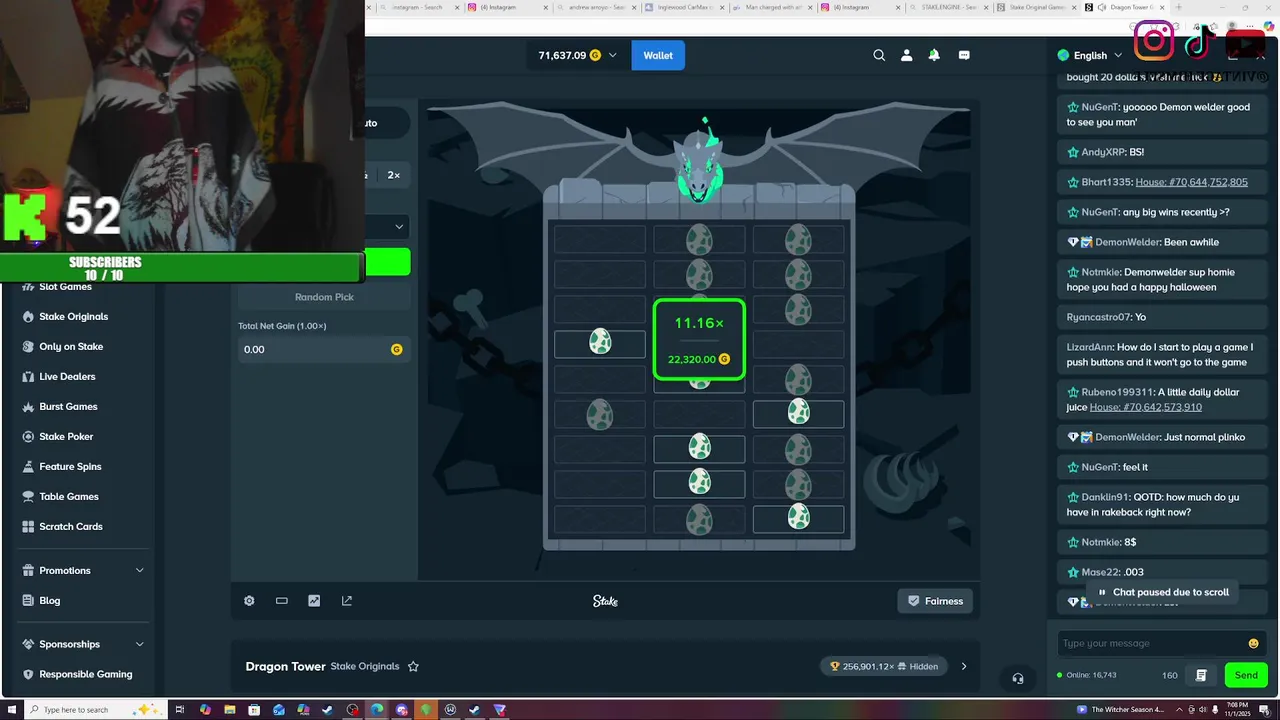Expand game details arrow beside Hidden

[964, 667]
